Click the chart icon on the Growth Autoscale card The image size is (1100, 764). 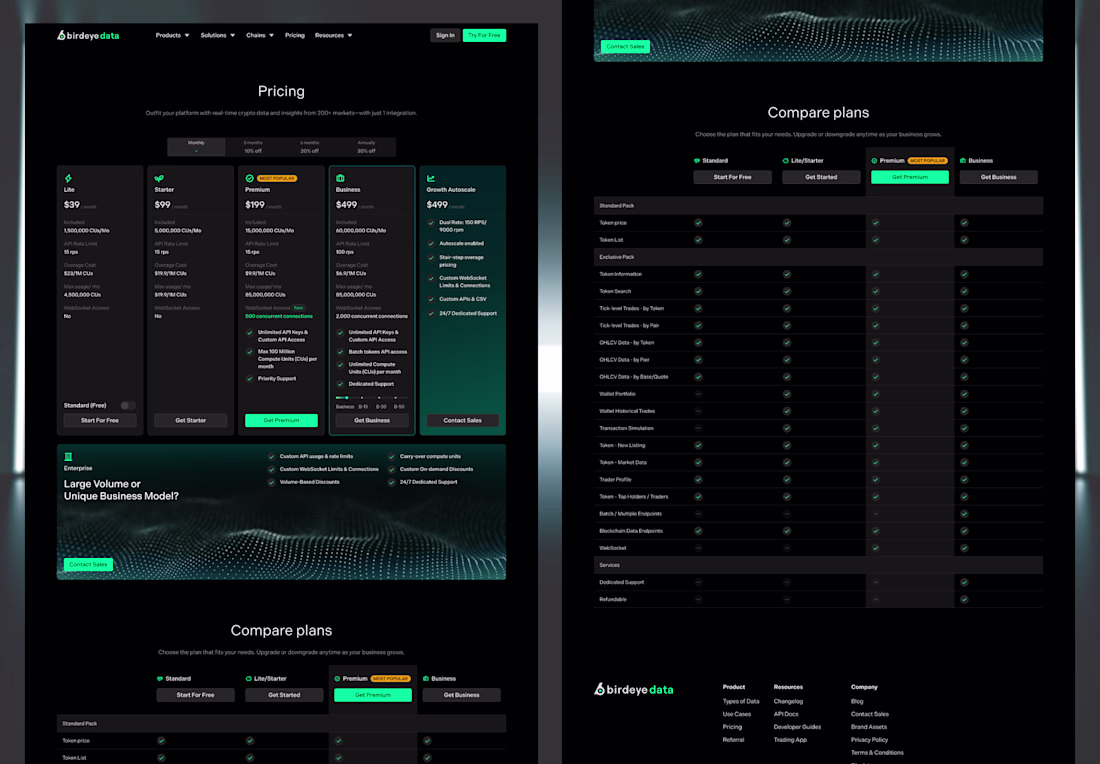(431, 178)
